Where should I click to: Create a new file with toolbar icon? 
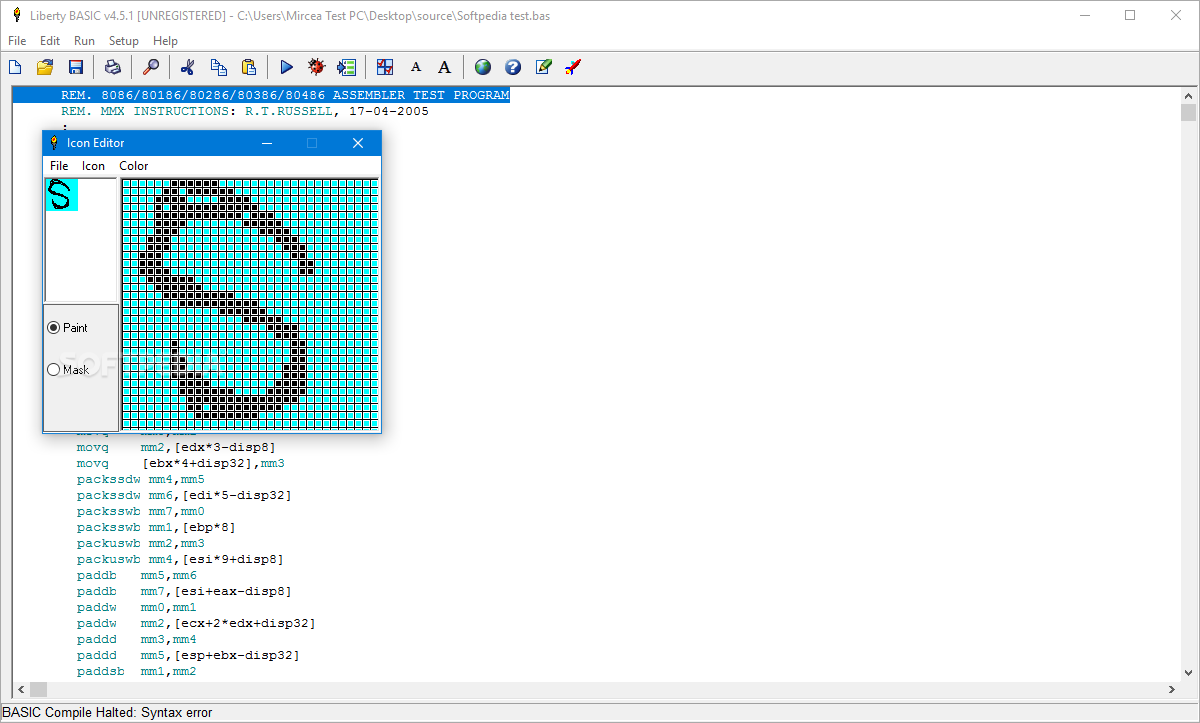(x=15, y=67)
